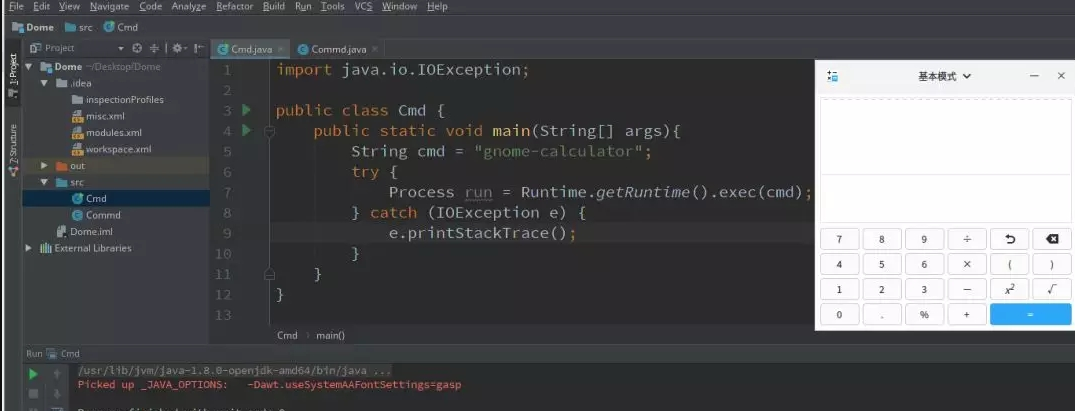This screenshot has width=1075, height=411.
Task: Click the calculator percent % key
Action: 924,314
